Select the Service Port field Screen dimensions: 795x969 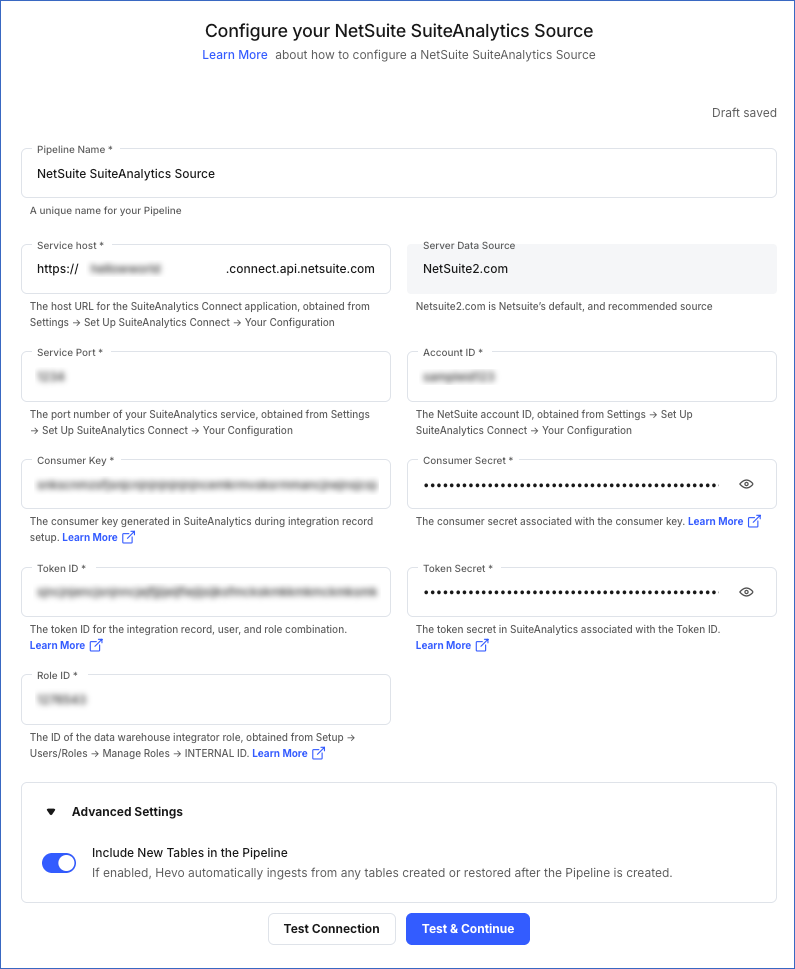coord(205,376)
